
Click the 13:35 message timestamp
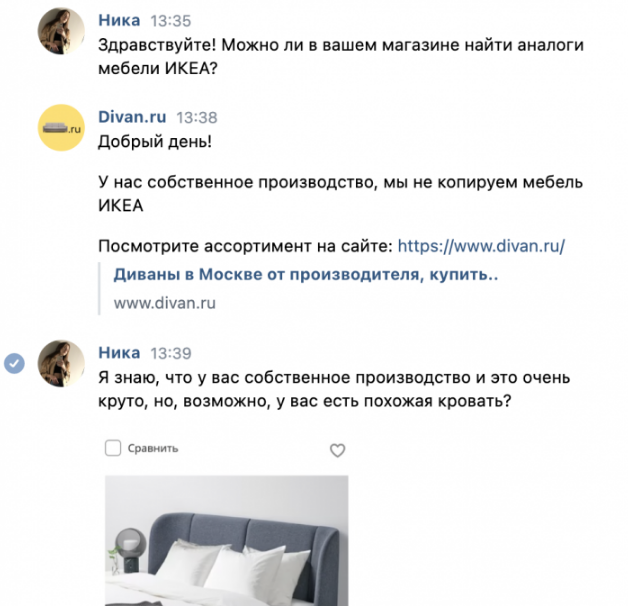click(171, 21)
